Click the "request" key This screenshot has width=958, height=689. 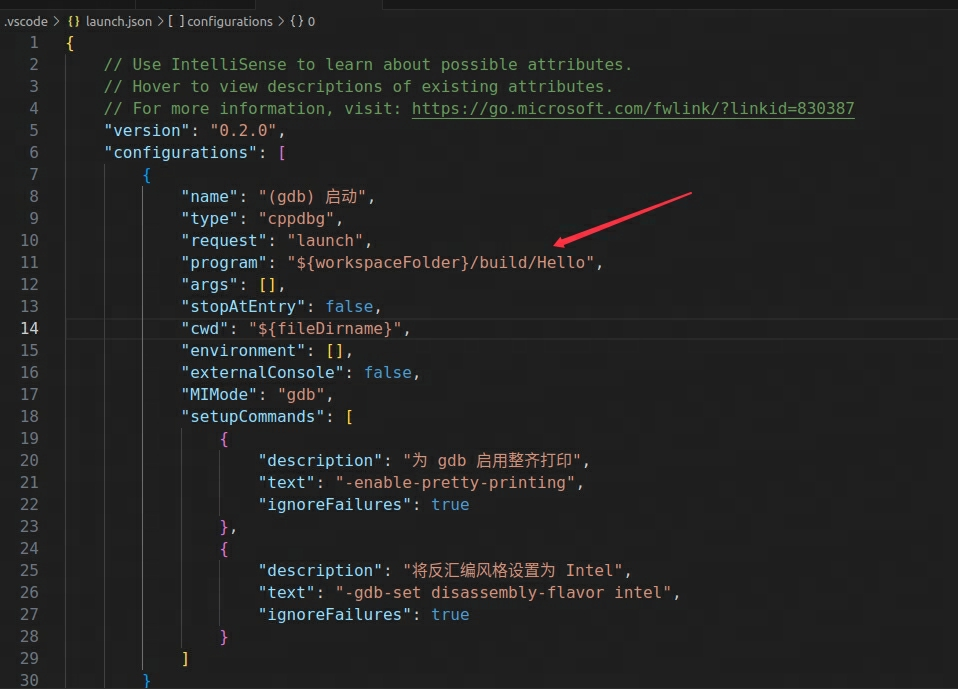click(x=224, y=241)
